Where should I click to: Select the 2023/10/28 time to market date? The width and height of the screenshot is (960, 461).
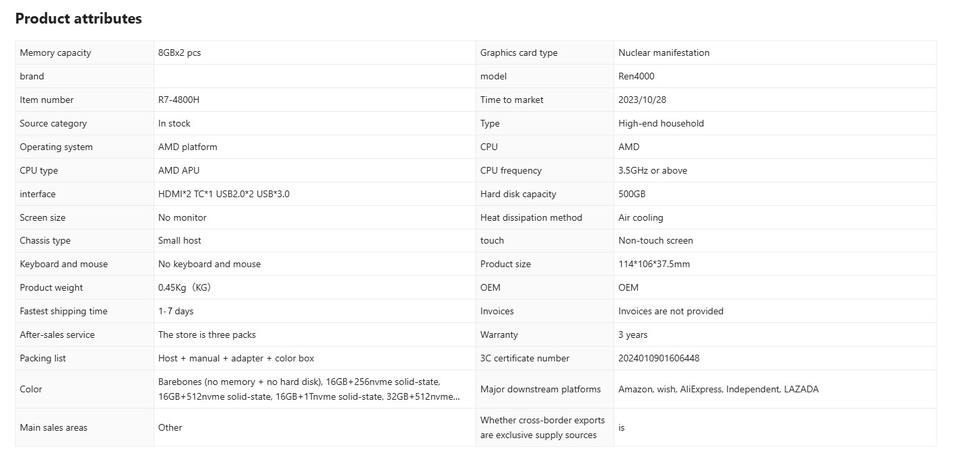642,100
